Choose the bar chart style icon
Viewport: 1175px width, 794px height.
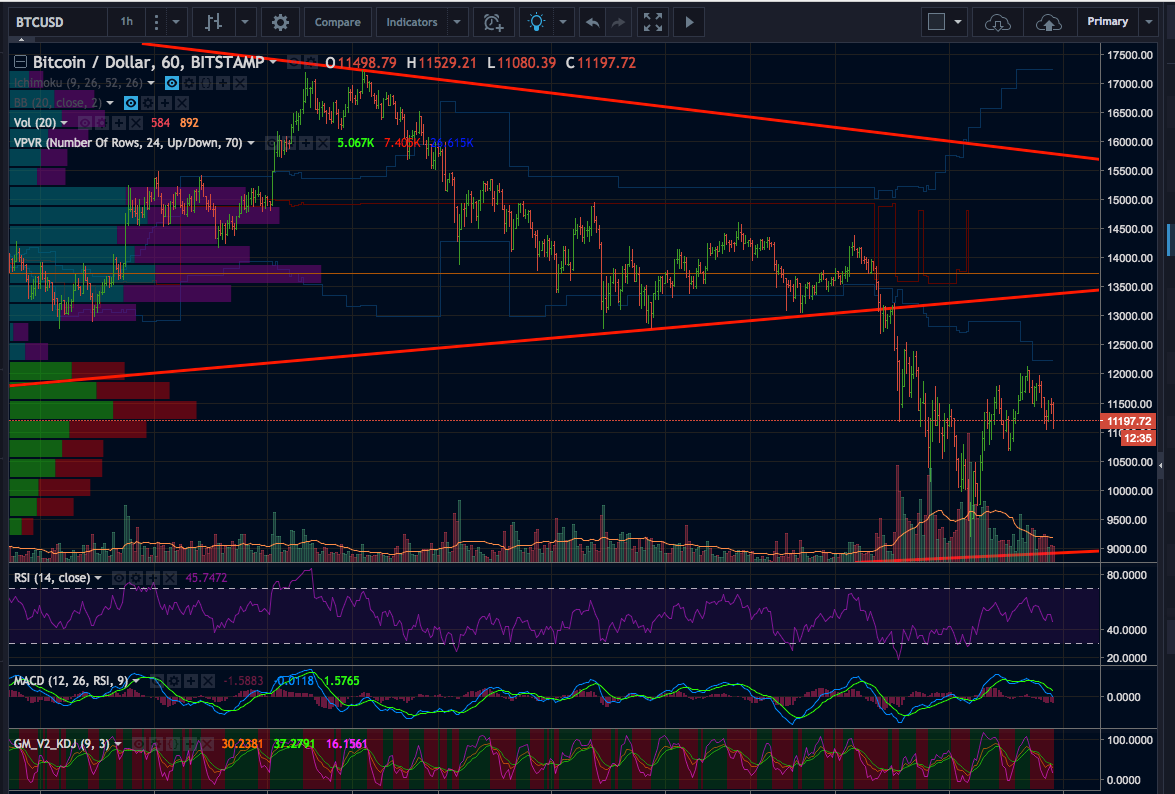click(x=214, y=22)
